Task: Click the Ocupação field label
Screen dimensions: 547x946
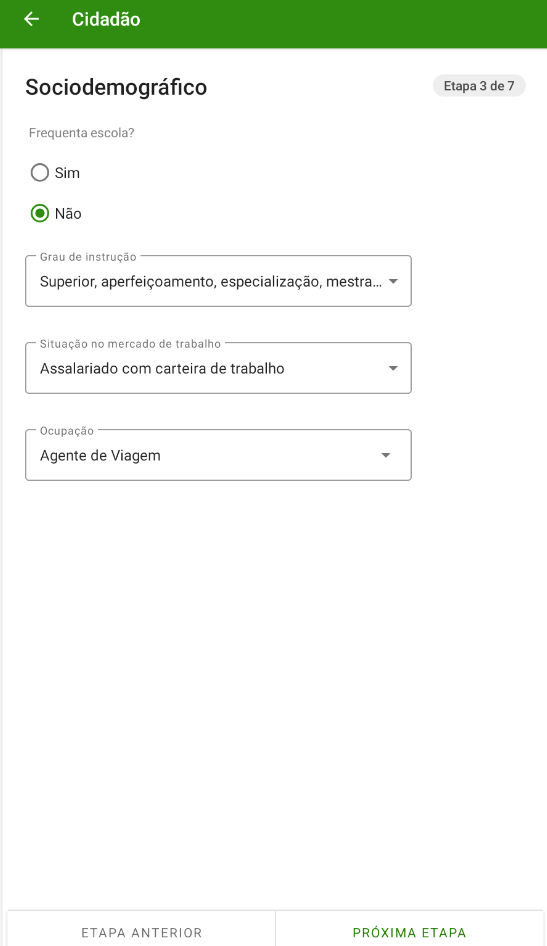Action: pyautogui.click(x=67, y=431)
